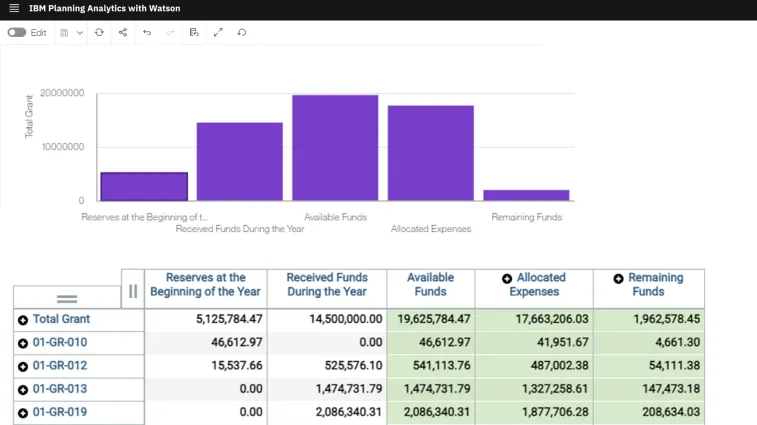Select the Received Funds During the Year header
Viewport: 757px width, 425px height.
[x=327, y=285]
